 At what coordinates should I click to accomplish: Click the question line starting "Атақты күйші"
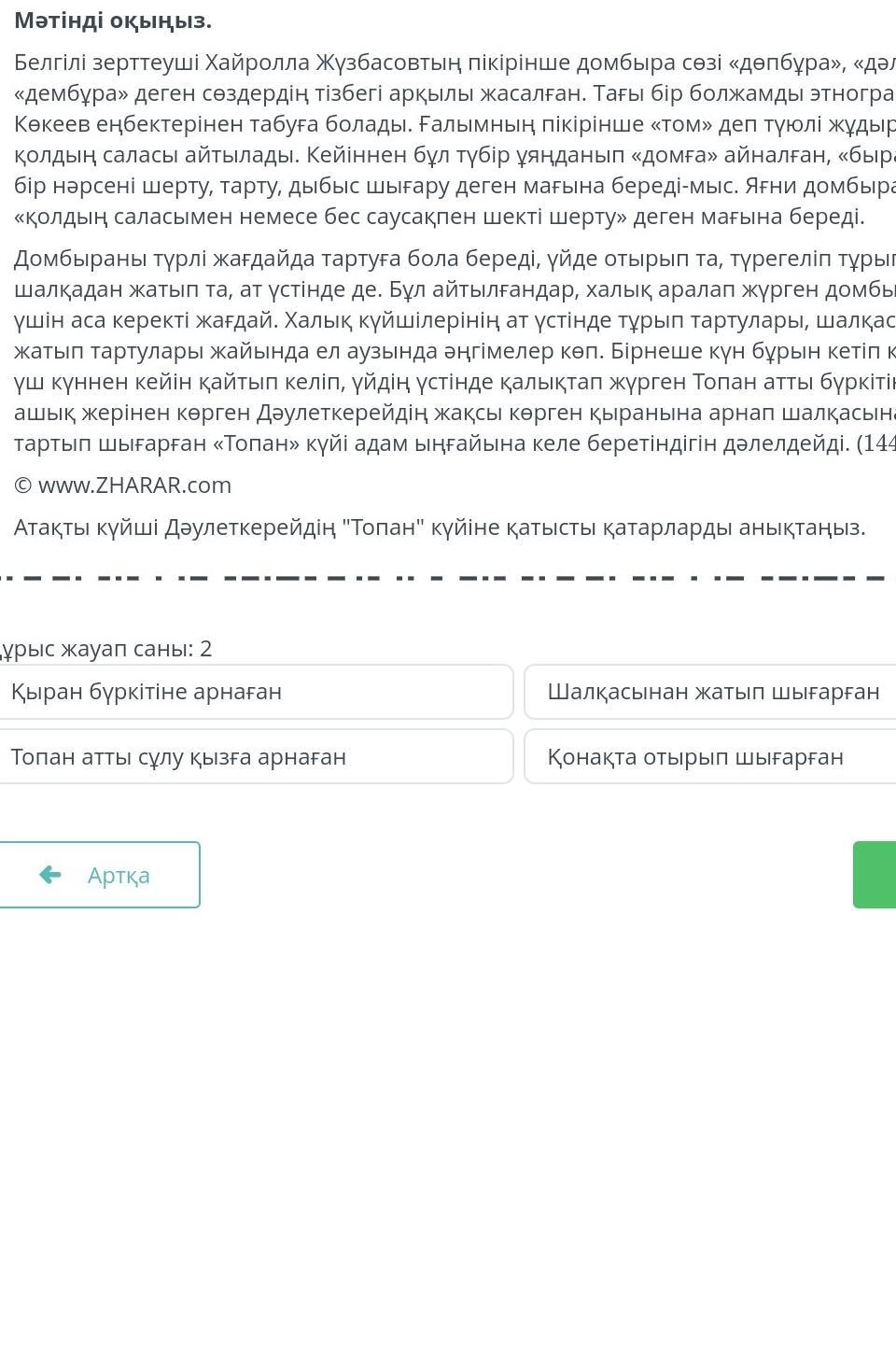click(439, 527)
